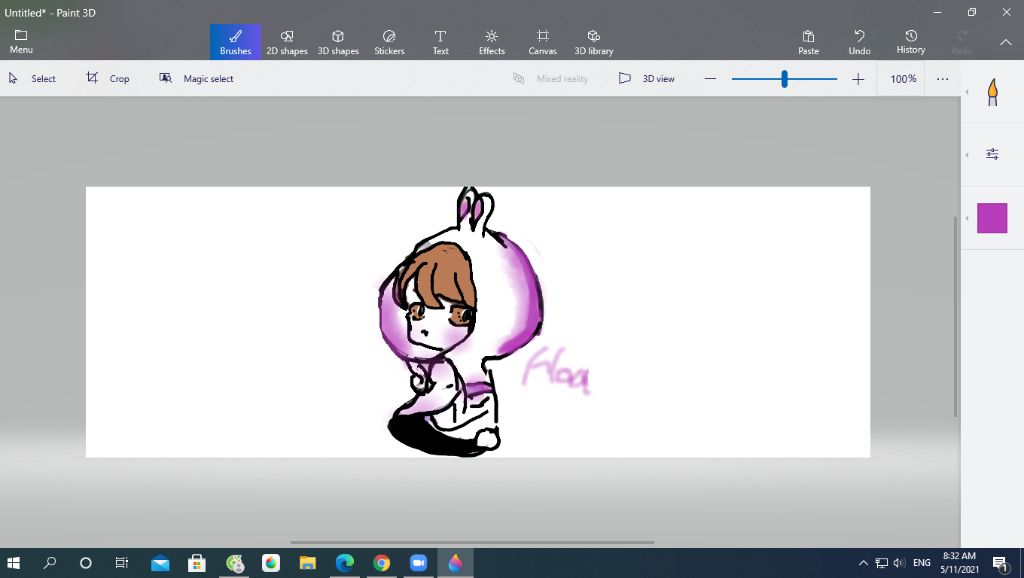Viewport: 1024px width, 578px height.
Task: Open Task View on the taskbar
Action: point(122,562)
